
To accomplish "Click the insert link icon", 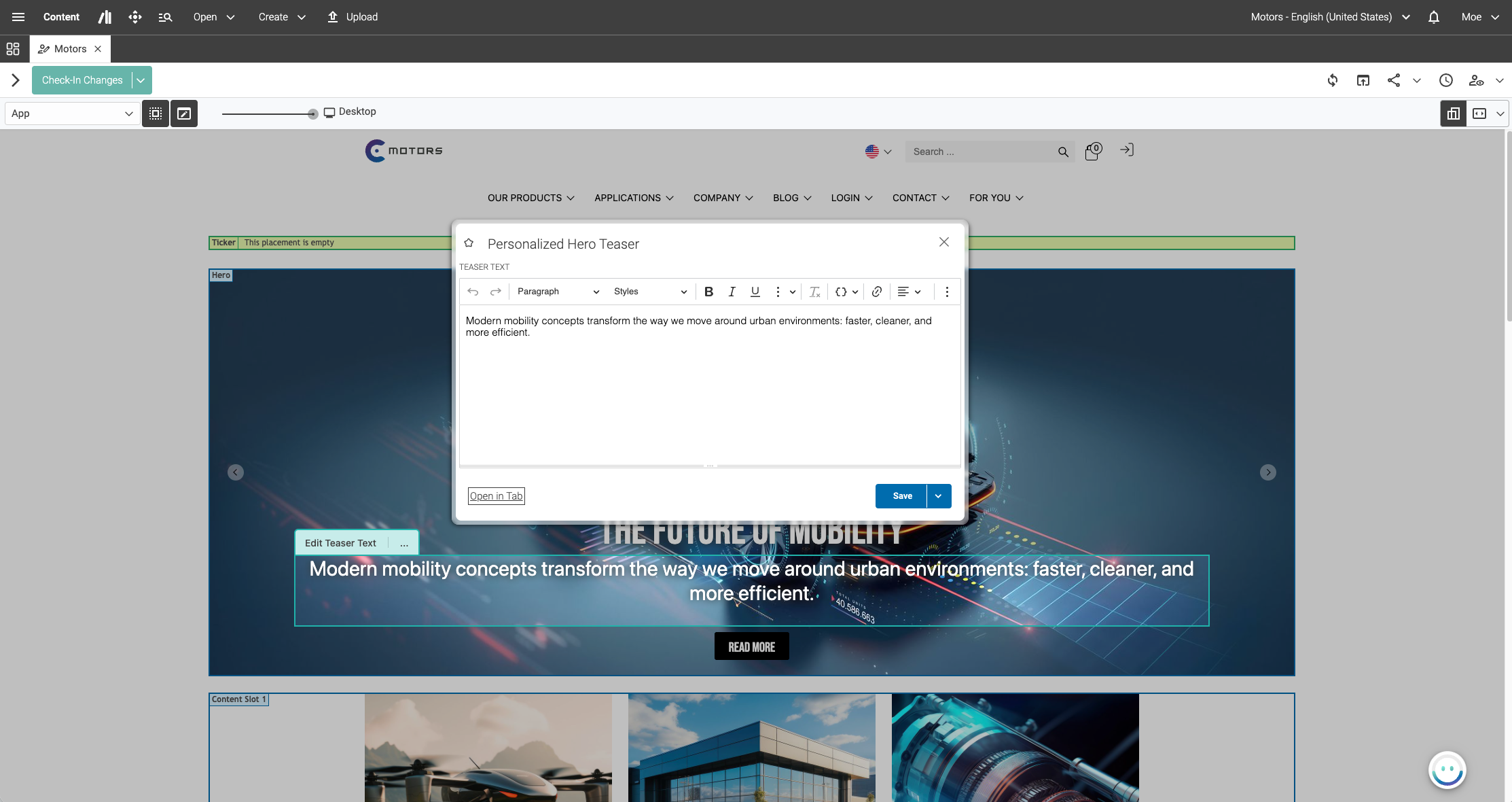I will tap(877, 292).
